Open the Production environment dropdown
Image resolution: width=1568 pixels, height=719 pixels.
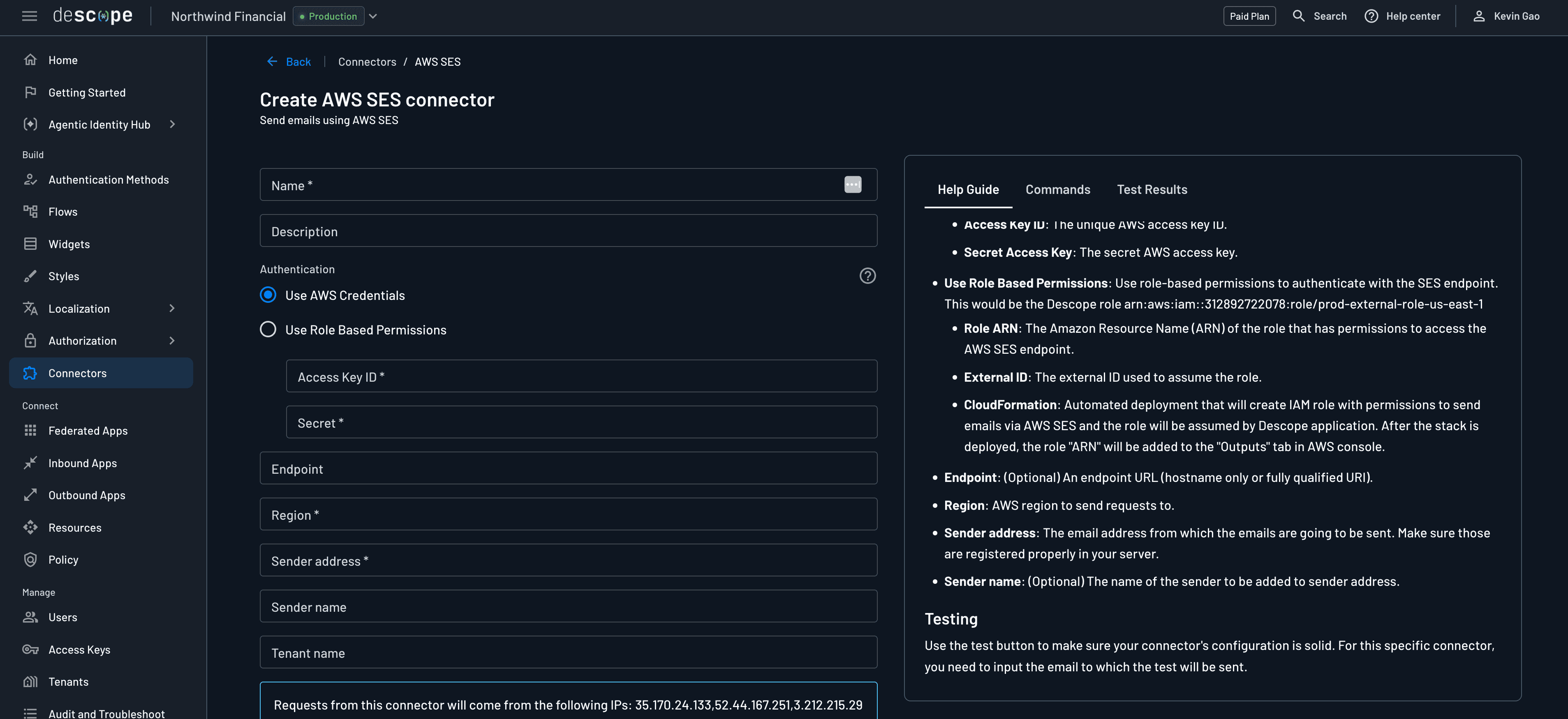(373, 16)
